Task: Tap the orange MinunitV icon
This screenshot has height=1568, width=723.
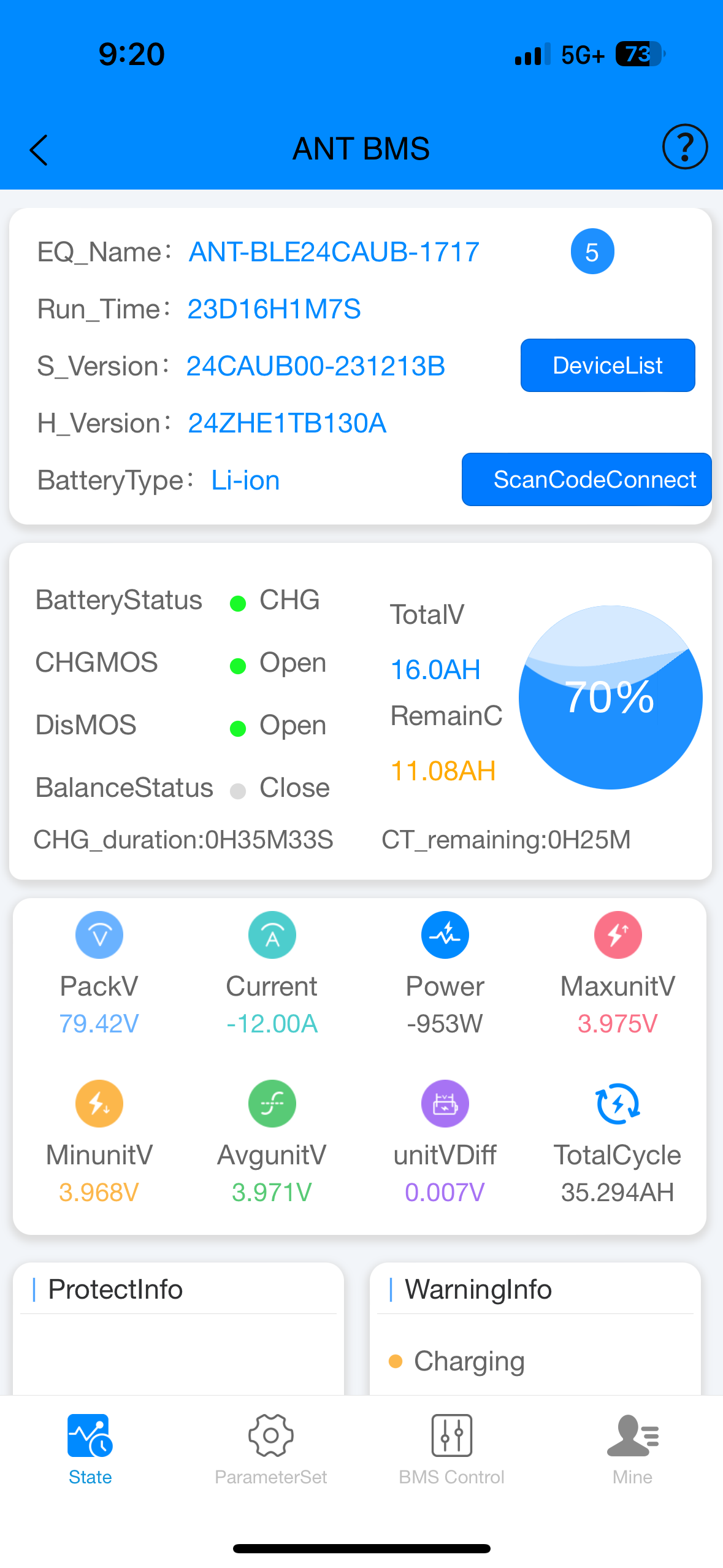Action: [x=99, y=1104]
